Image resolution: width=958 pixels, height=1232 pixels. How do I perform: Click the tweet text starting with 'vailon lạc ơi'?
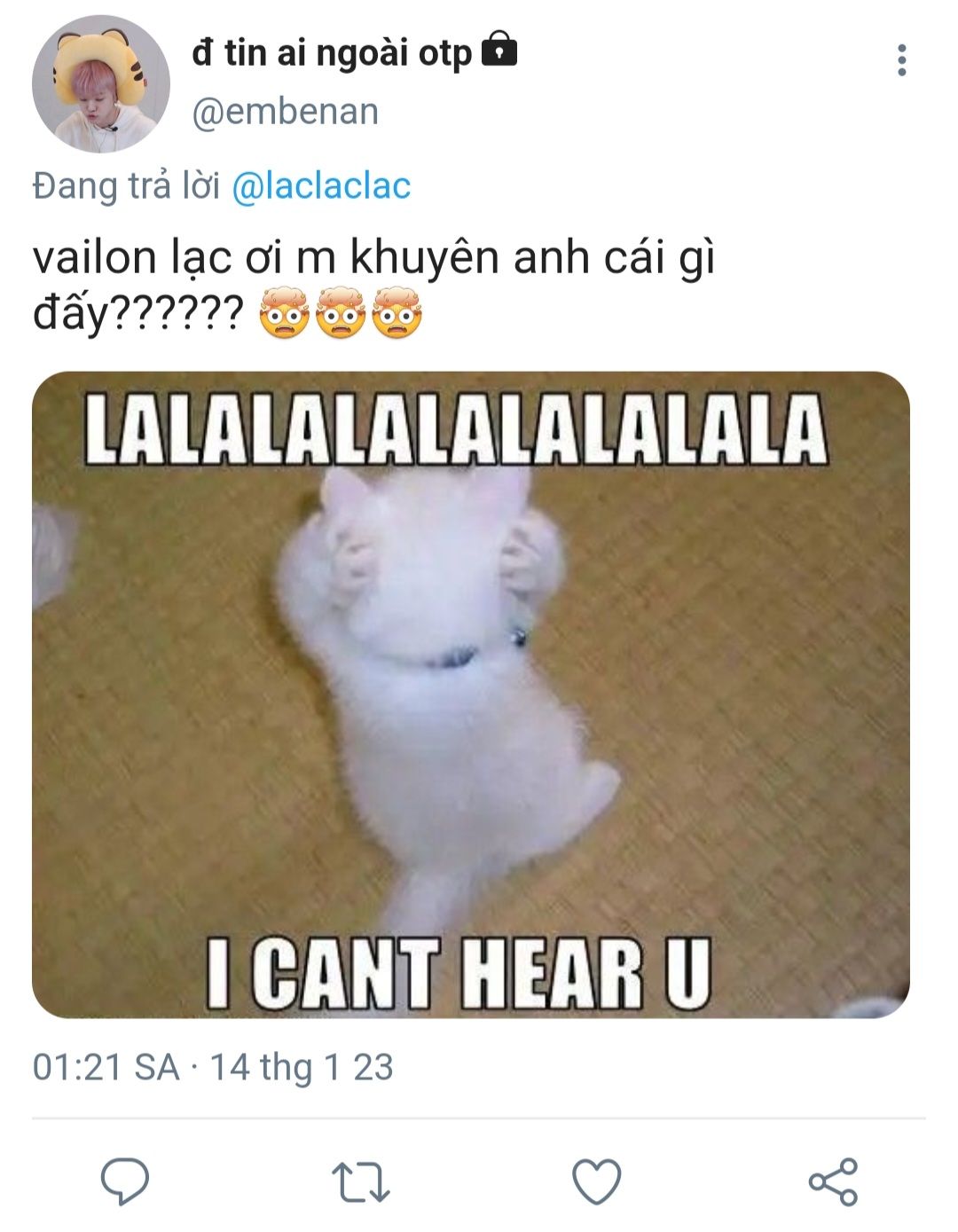[x=373, y=259]
